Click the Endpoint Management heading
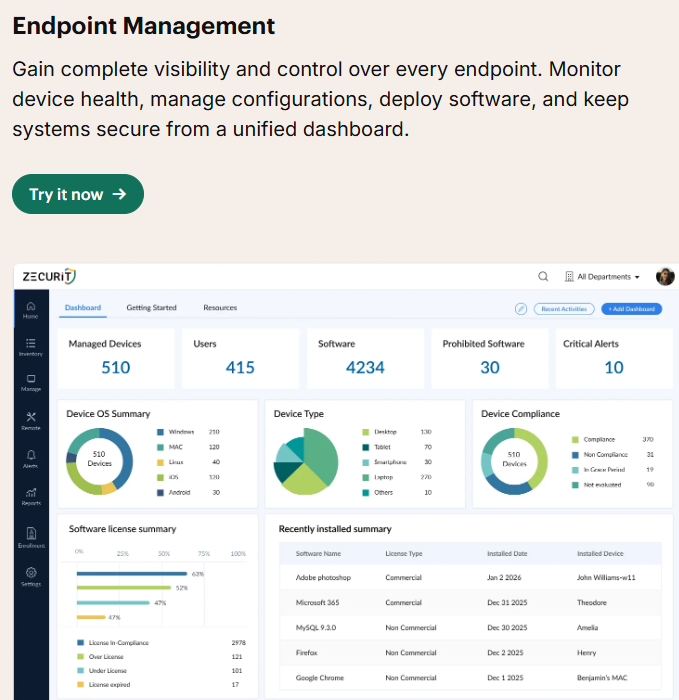 pos(143,26)
